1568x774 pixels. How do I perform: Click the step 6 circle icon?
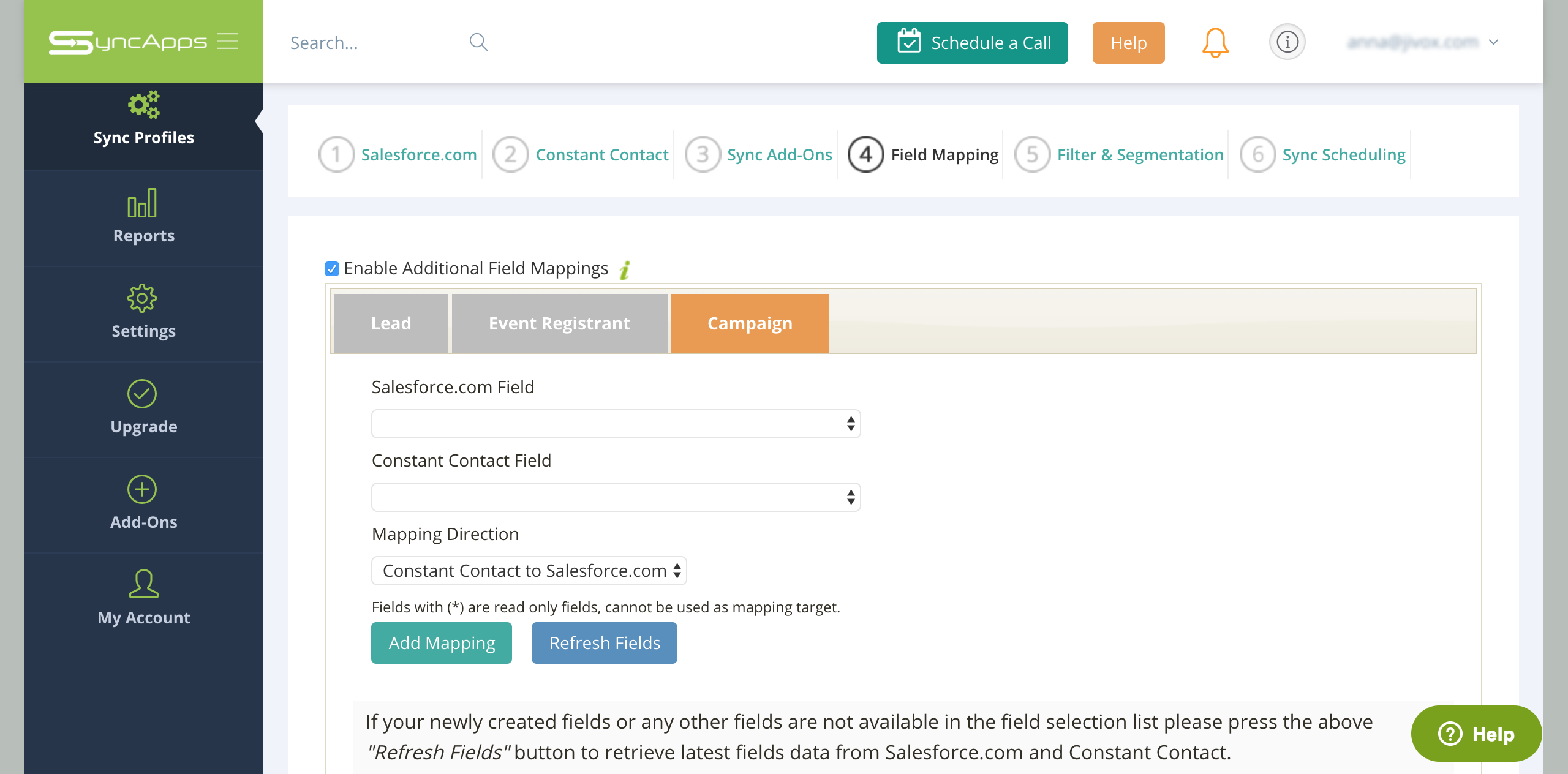click(1257, 154)
